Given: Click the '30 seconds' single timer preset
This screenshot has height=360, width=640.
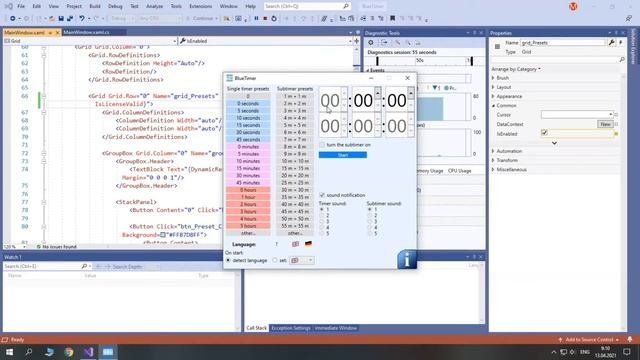Looking at the screenshot, I should 248,132.
